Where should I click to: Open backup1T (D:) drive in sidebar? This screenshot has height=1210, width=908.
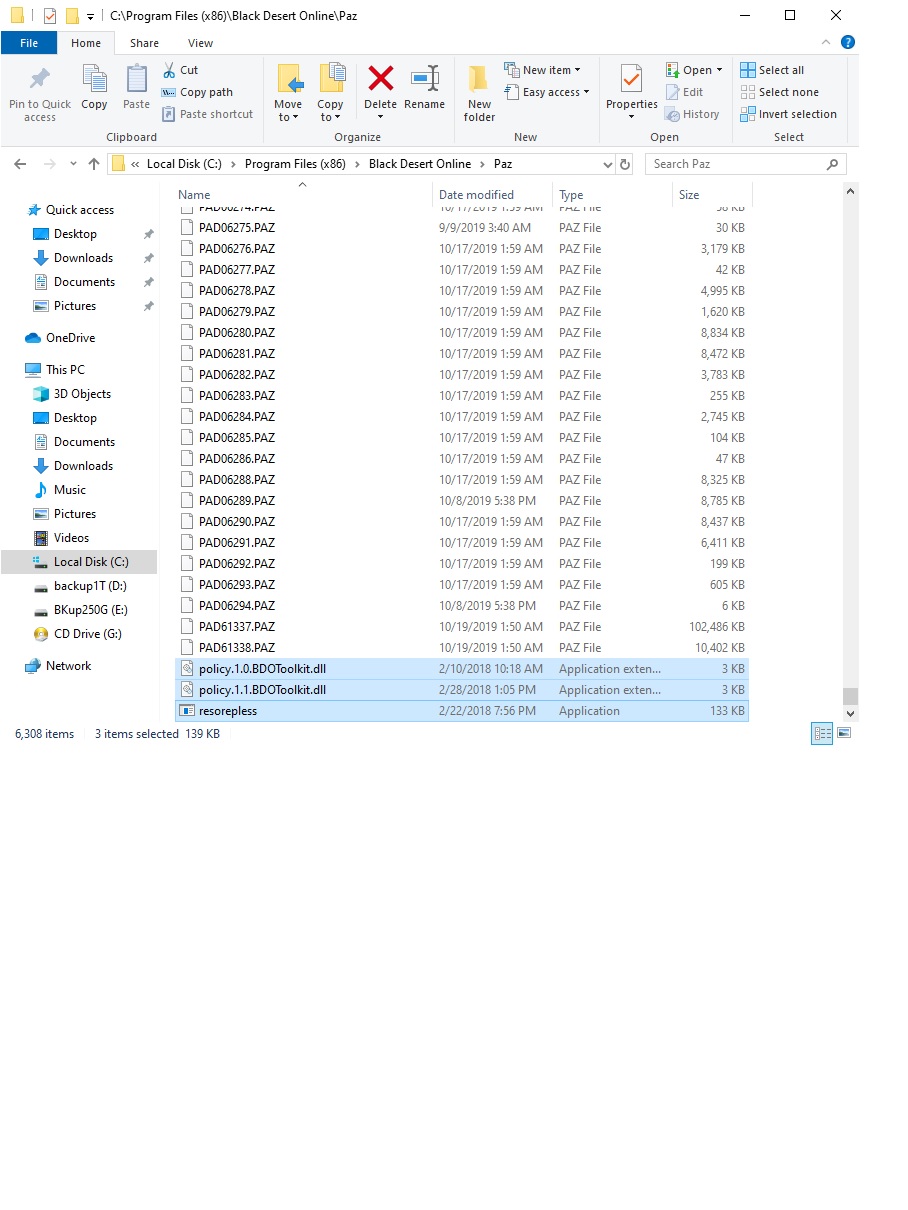coord(90,586)
